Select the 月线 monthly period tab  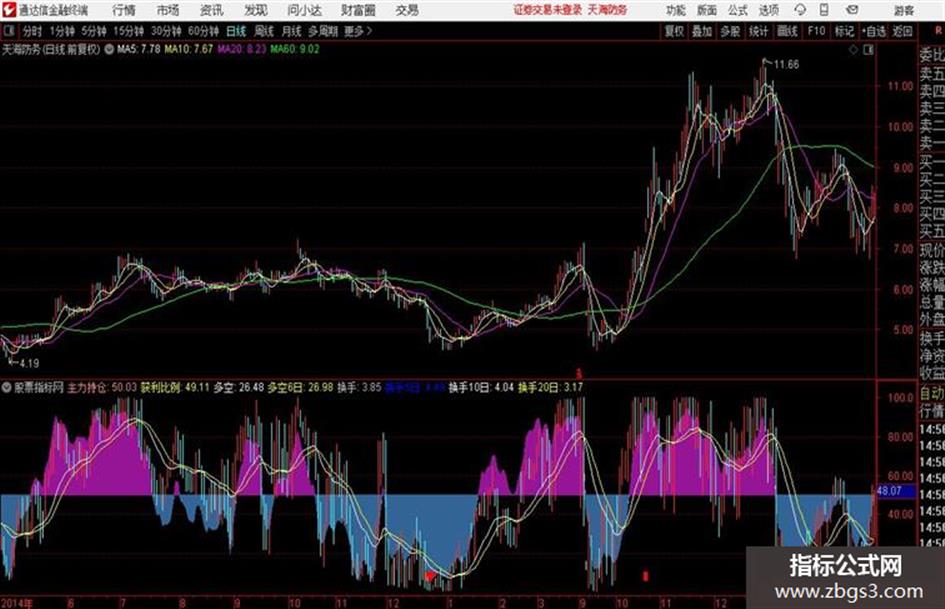coord(292,31)
